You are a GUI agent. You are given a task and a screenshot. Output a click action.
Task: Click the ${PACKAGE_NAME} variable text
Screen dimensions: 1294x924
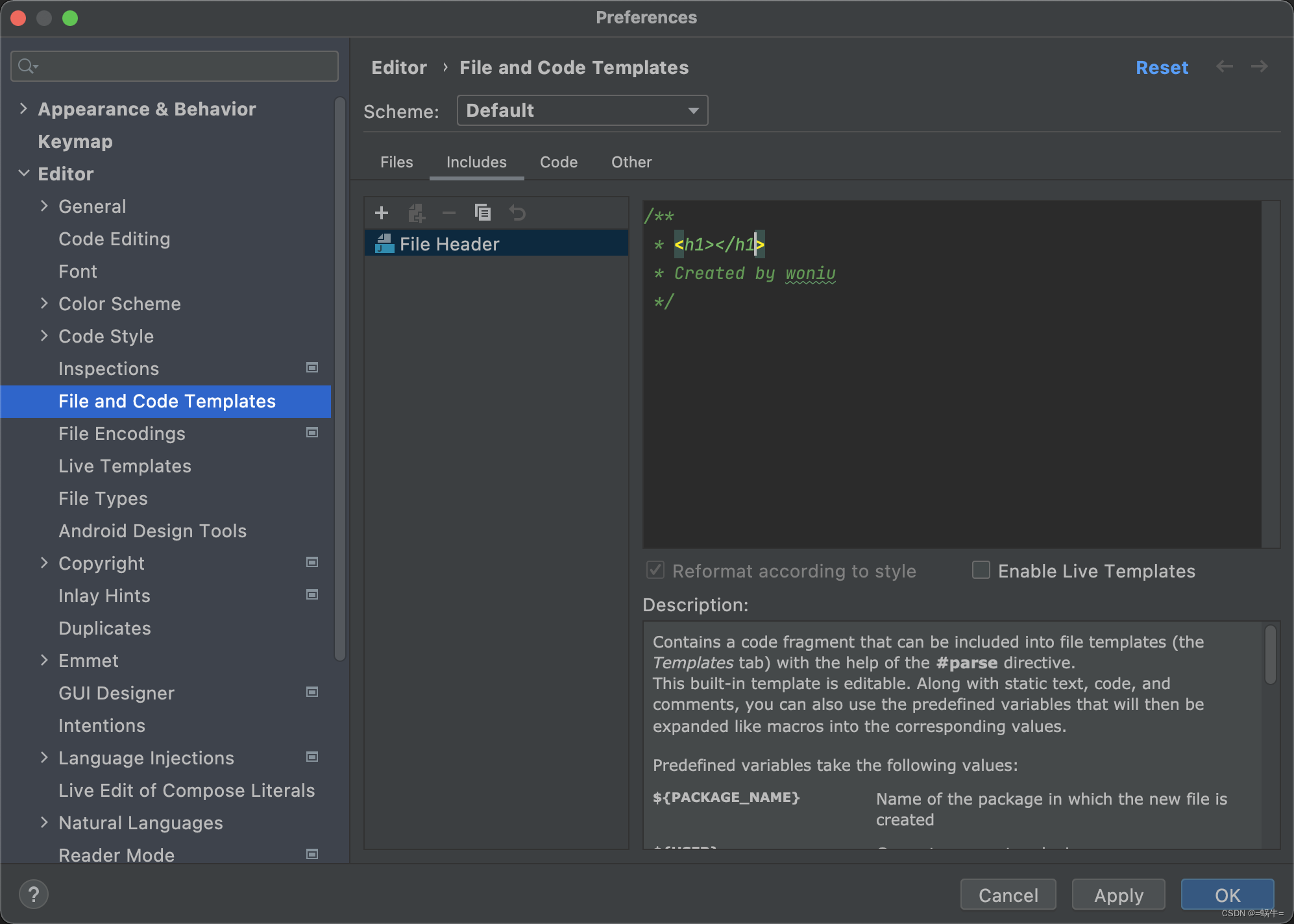coord(726,797)
